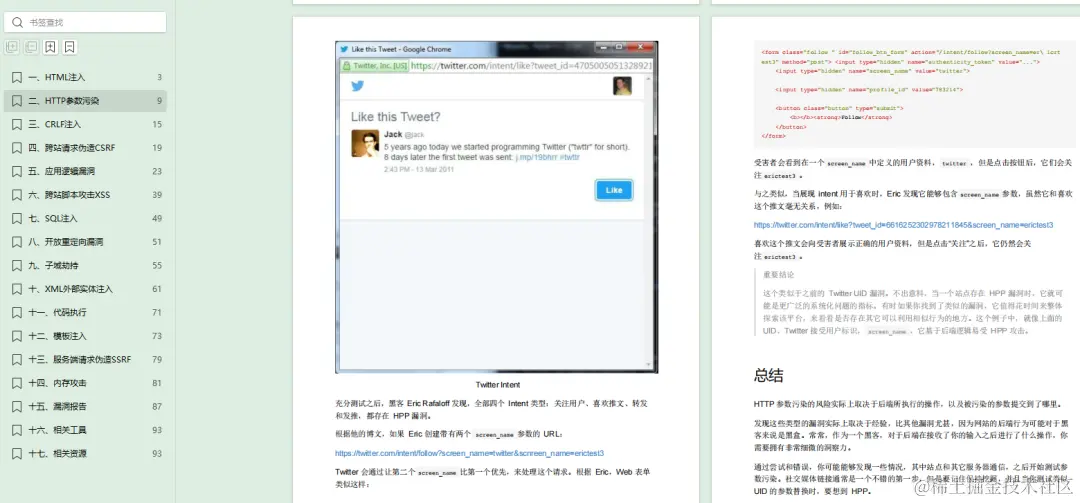Viewport: 1080px width, 503px height.
Task: Select bookmark 九、子域劫持
Action: pos(85,265)
